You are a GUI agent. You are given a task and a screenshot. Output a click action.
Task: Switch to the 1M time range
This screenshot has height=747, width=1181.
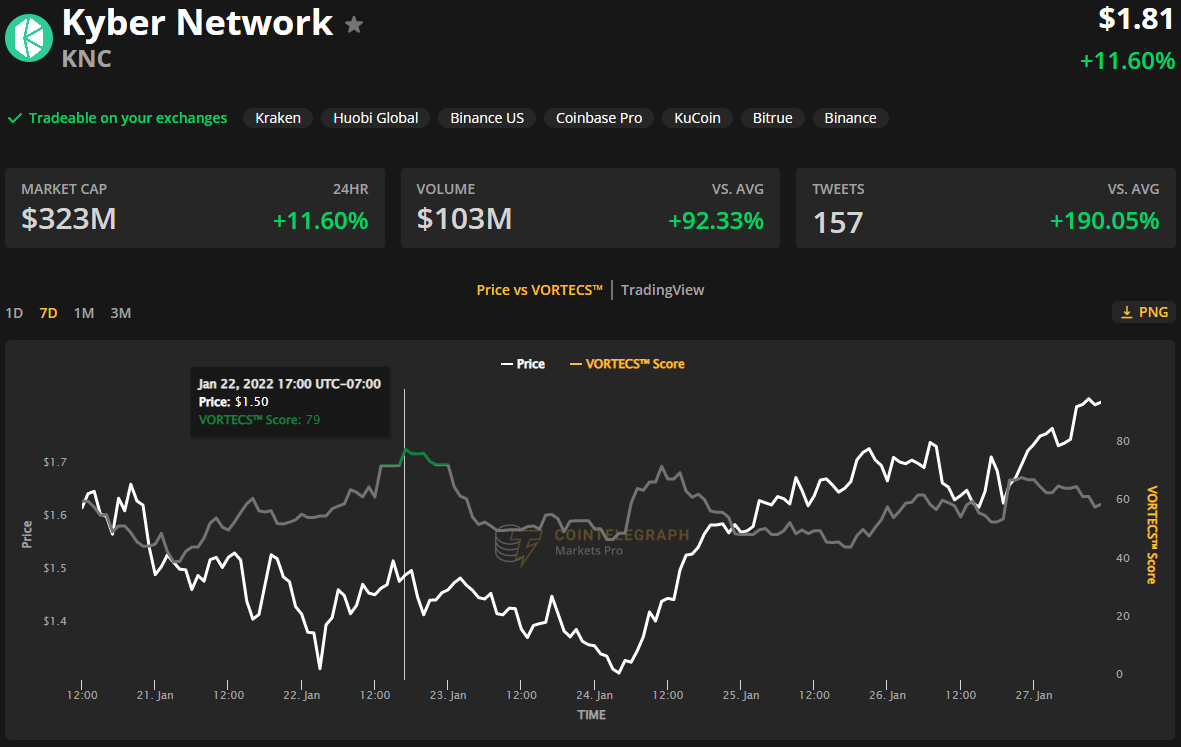84,313
